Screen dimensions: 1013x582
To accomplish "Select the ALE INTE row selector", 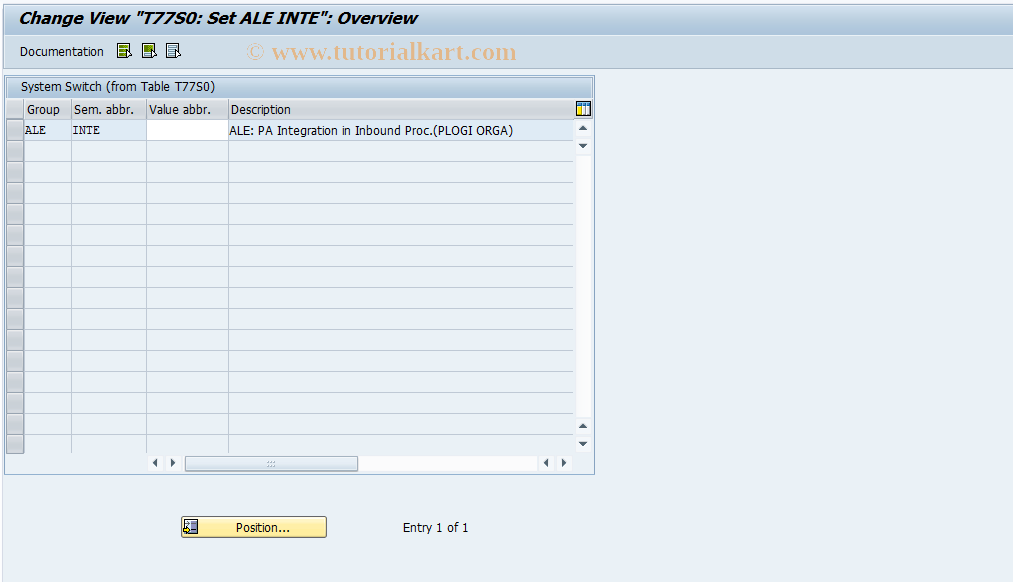I will pyautogui.click(x=15, y=130).
